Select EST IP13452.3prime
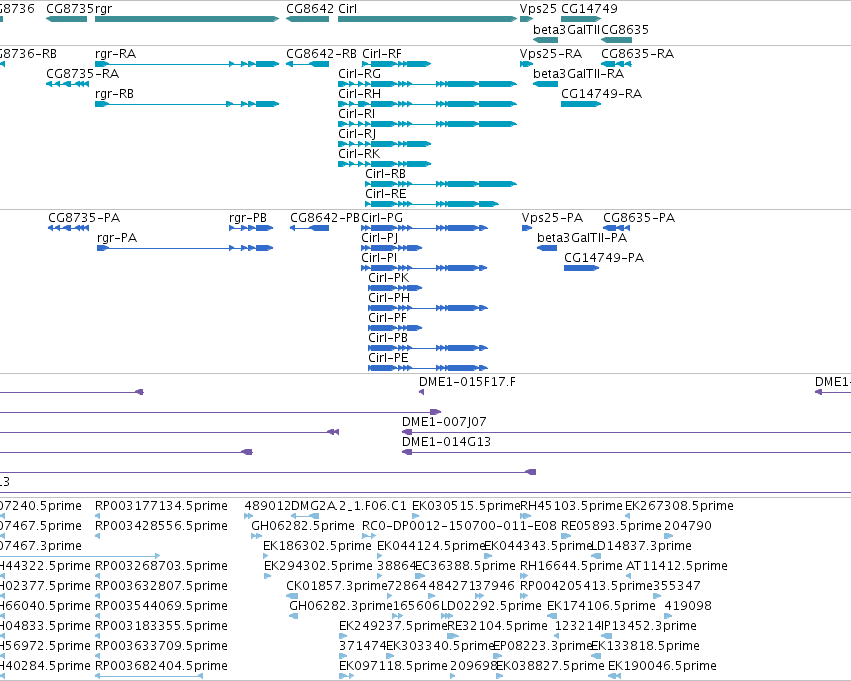The image size is (851, 681). click(606, 636)
